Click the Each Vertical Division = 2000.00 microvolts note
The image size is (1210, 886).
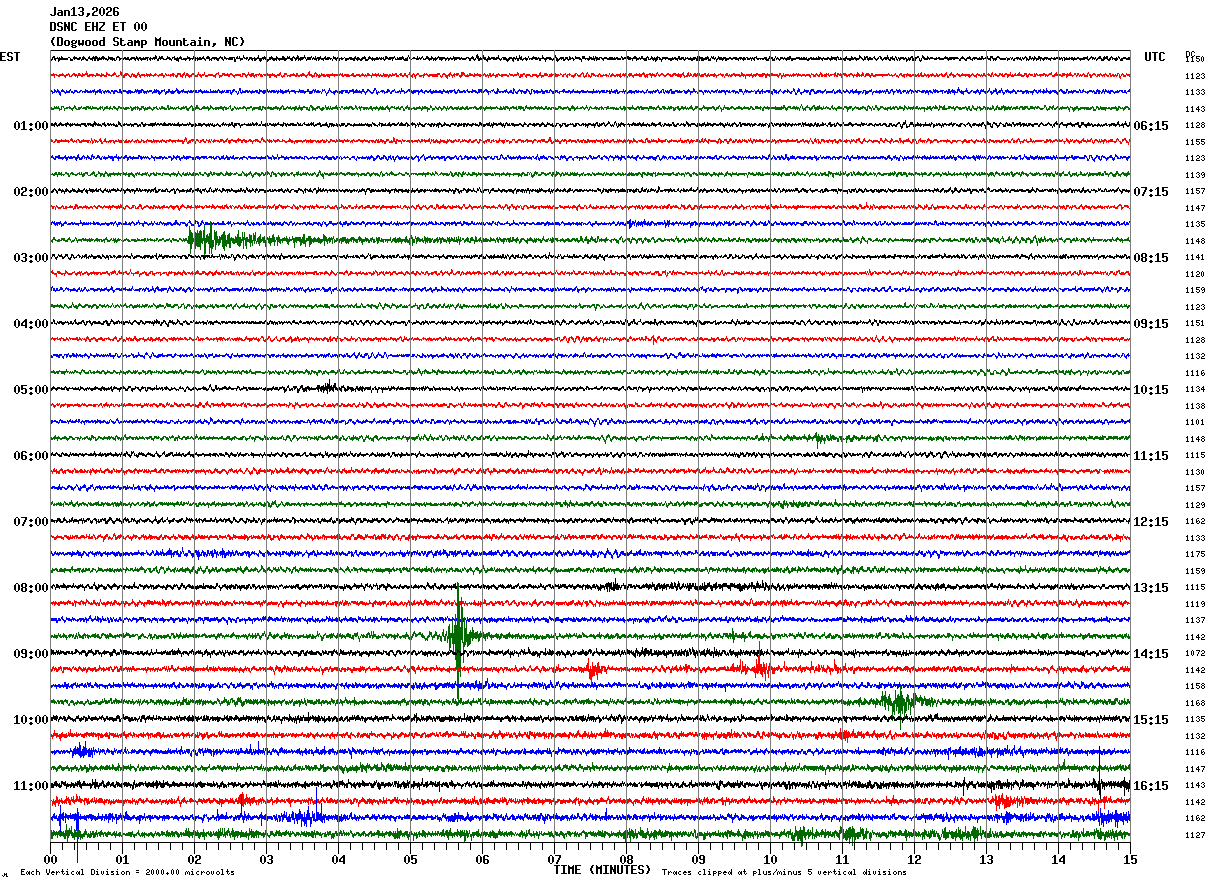127,873
